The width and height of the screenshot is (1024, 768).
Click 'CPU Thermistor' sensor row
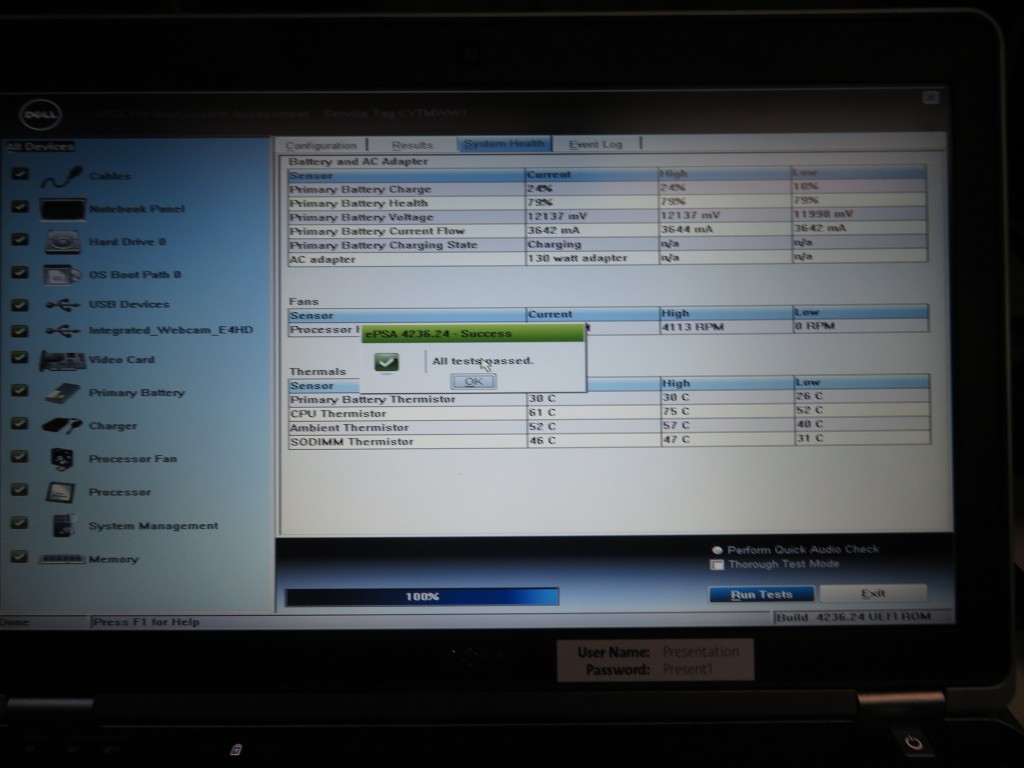click(x=609, y=413)
